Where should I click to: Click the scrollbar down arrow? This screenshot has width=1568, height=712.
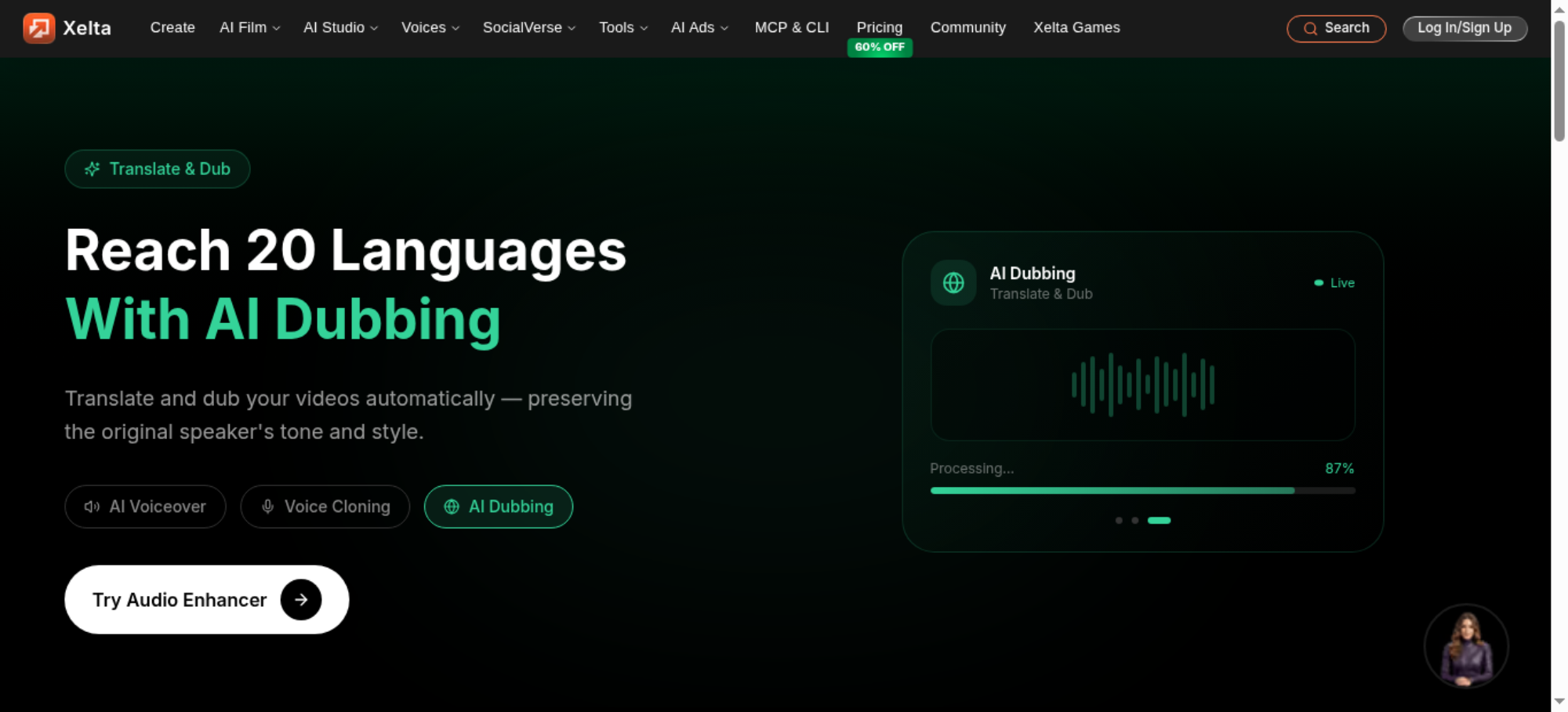click(1559, 701)
